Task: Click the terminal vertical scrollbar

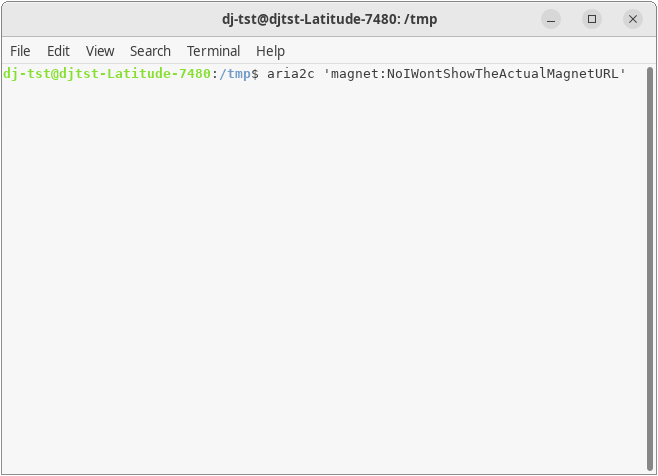Action: pos(650,269)
